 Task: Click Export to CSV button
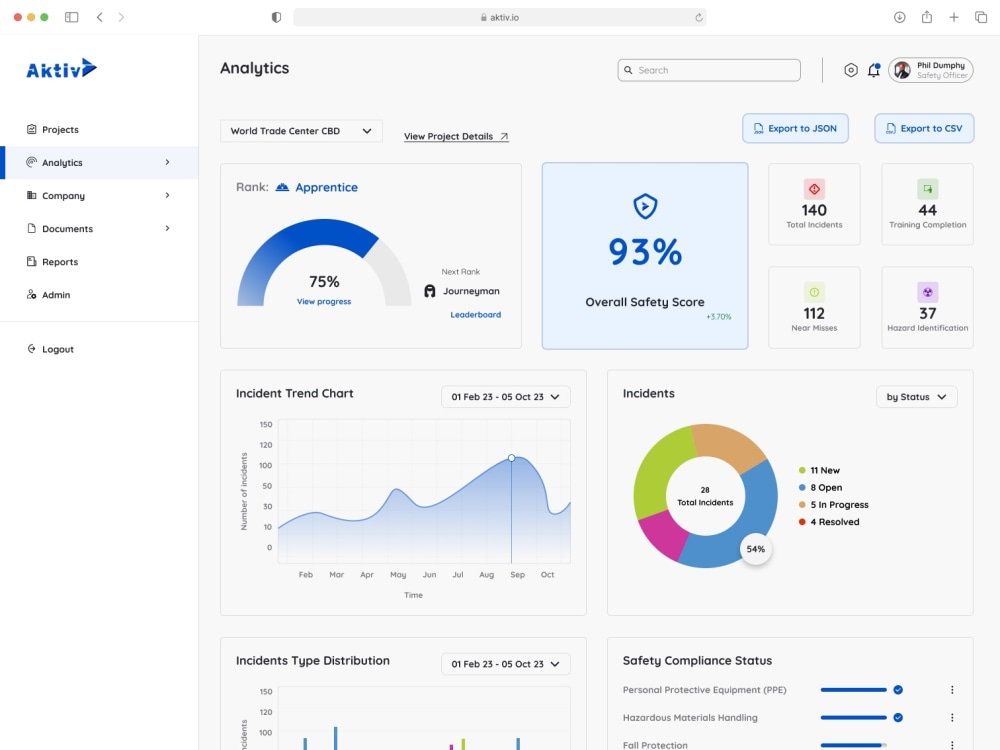point(924,128)
